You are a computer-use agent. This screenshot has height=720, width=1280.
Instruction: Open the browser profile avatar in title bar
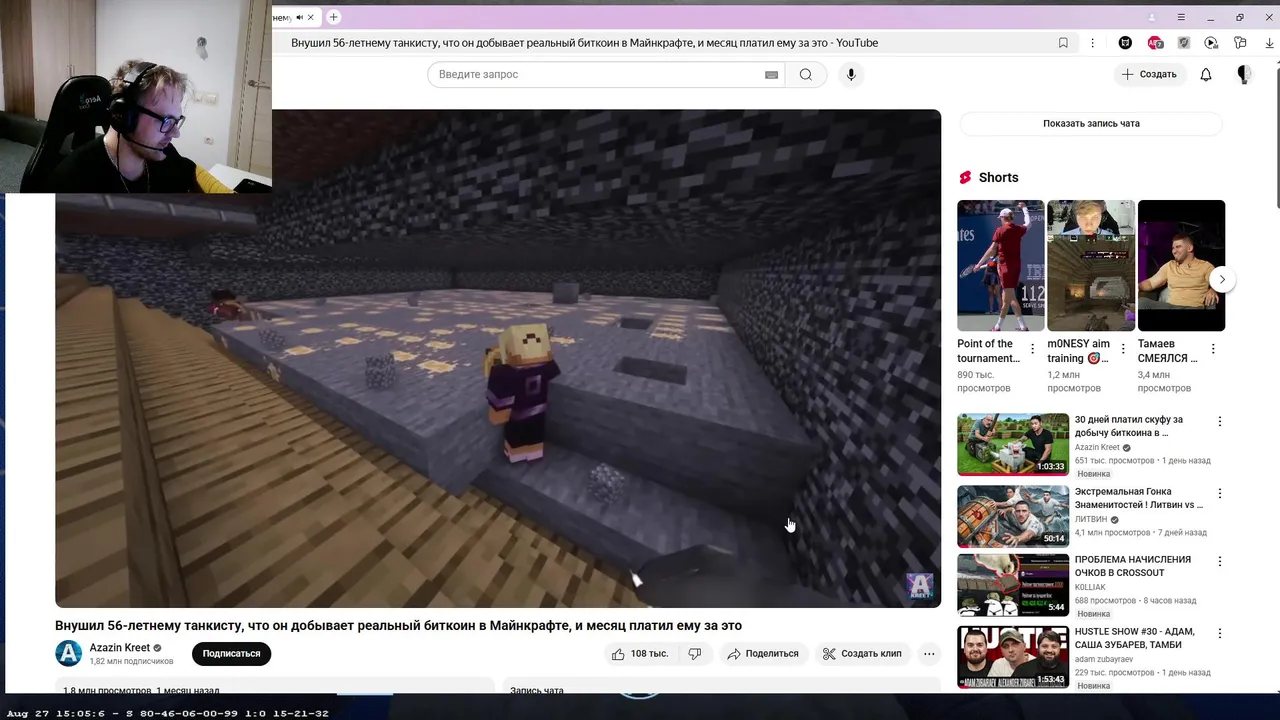point(1152,17)
